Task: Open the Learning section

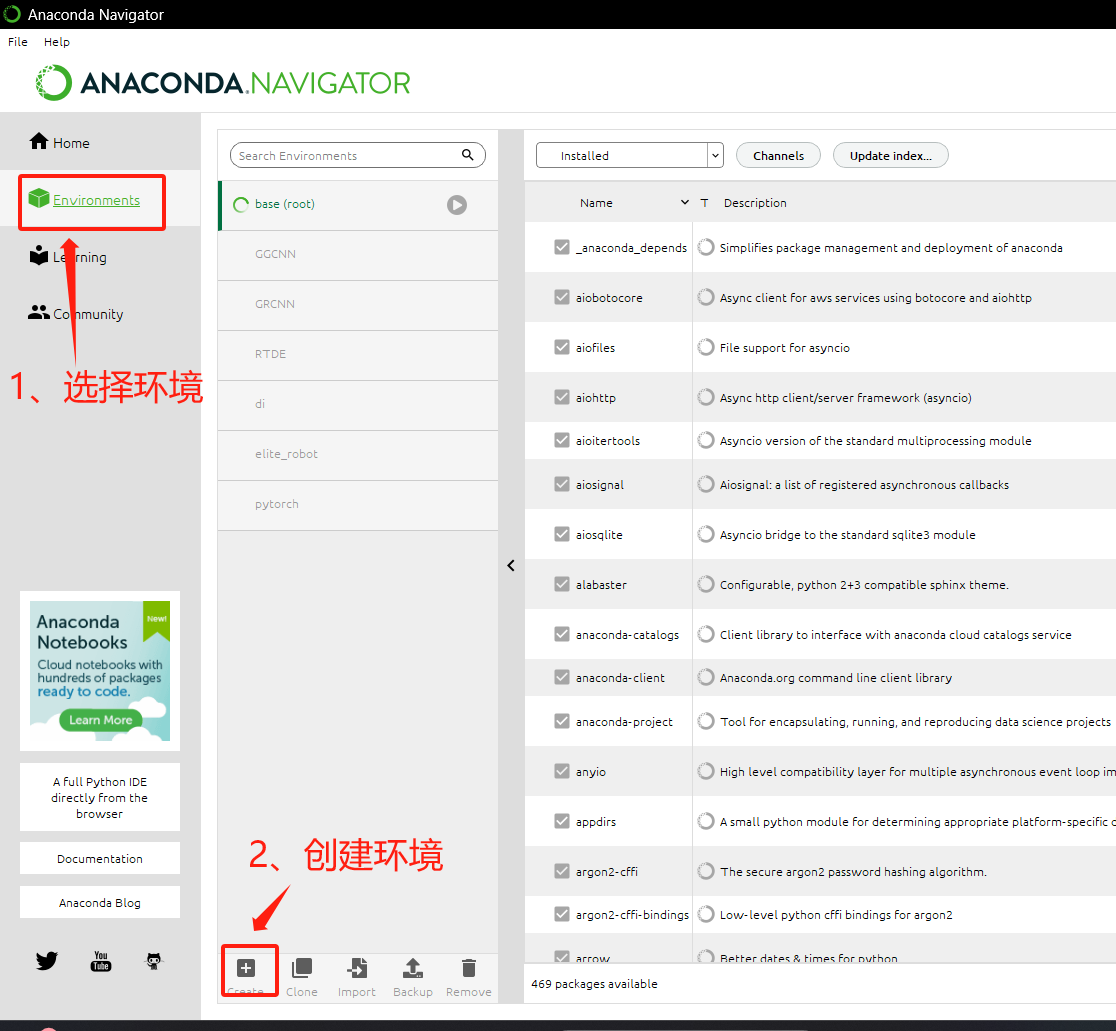Action: click(68, 256)
